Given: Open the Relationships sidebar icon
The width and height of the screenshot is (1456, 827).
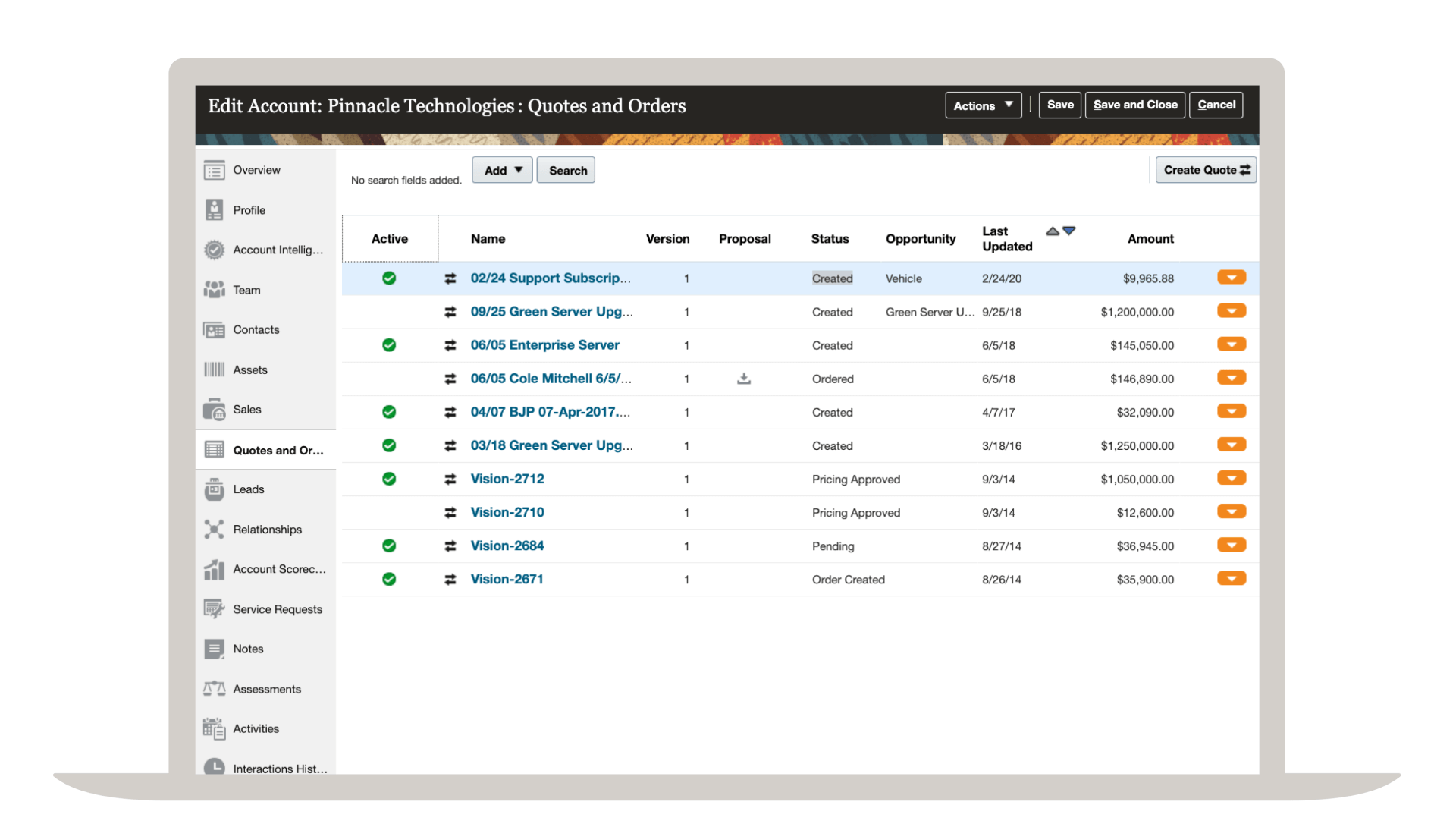Looking at the screenshot, I should tap(214, 530).
